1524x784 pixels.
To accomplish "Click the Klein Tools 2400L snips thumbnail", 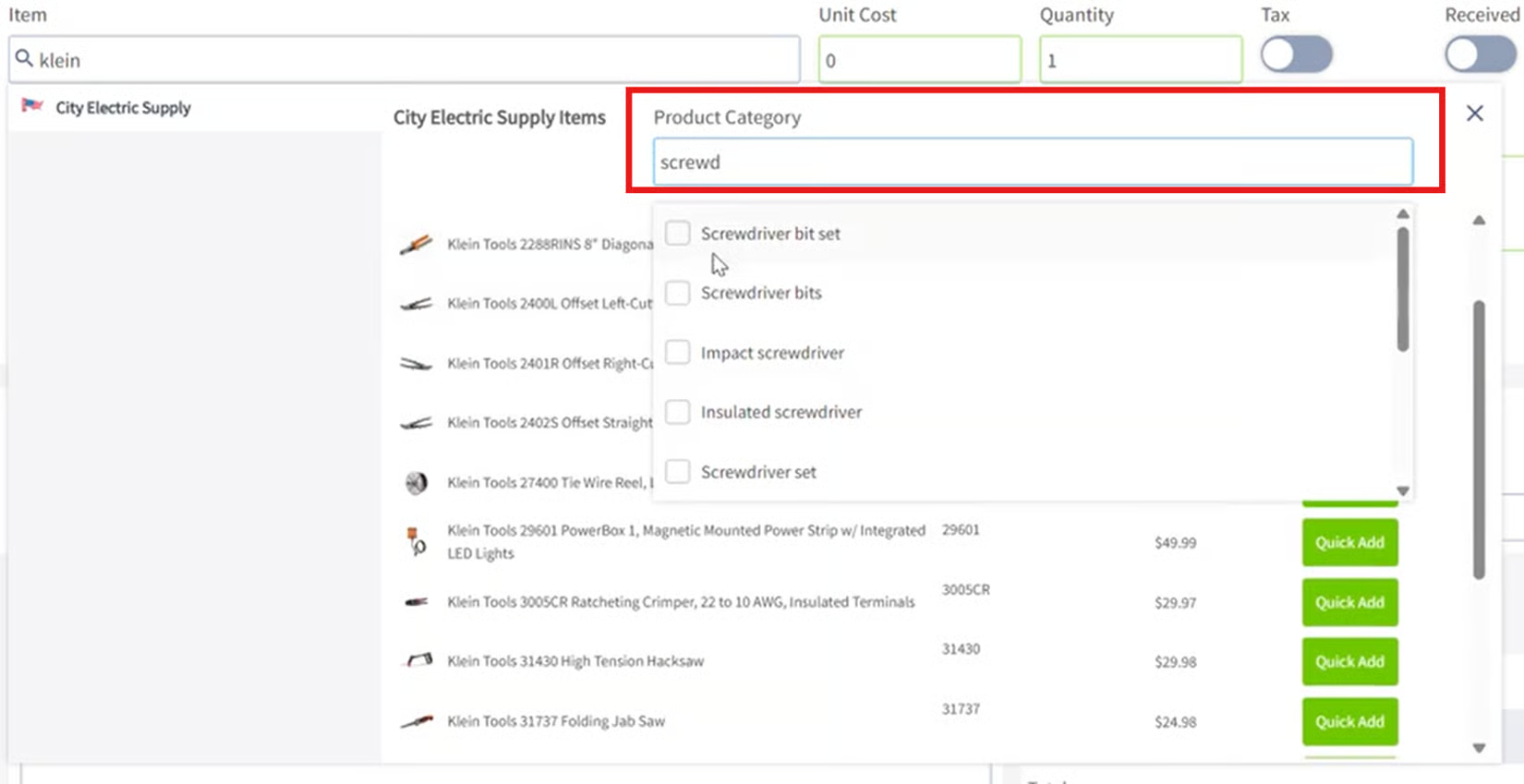I will pyautogui.click(x=416, y=304).
